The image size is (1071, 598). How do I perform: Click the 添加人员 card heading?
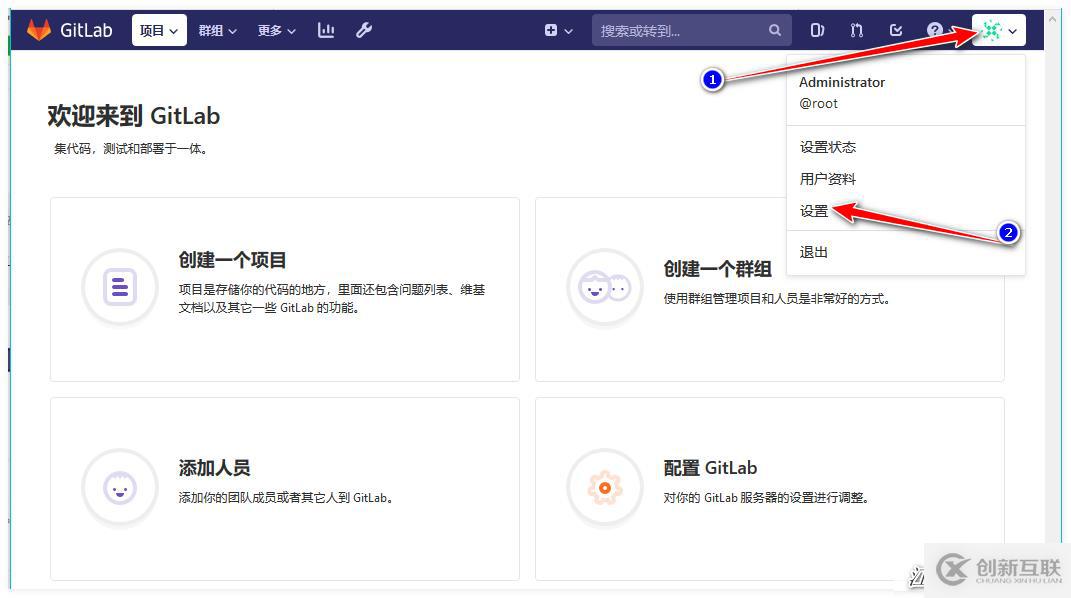[214, 468]
